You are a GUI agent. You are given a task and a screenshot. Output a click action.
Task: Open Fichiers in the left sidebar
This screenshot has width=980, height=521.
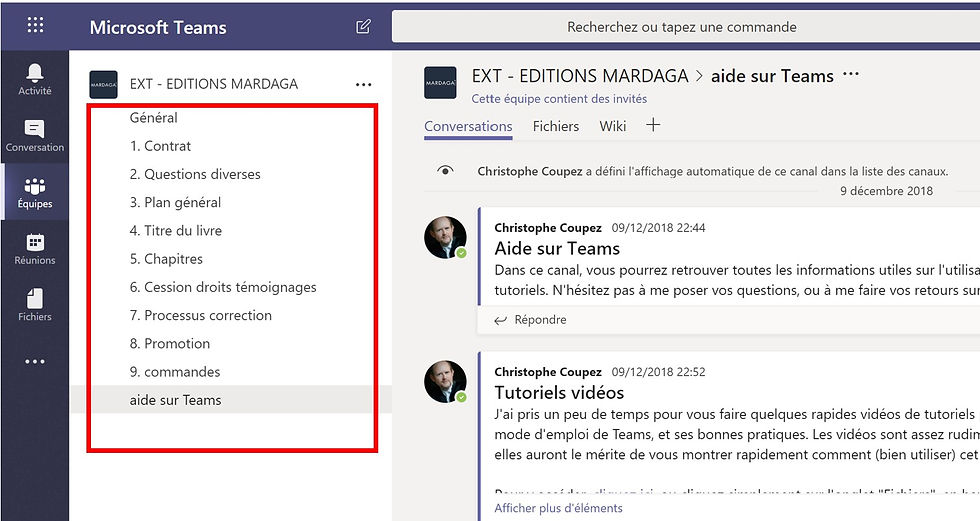(x=35, y=305)
